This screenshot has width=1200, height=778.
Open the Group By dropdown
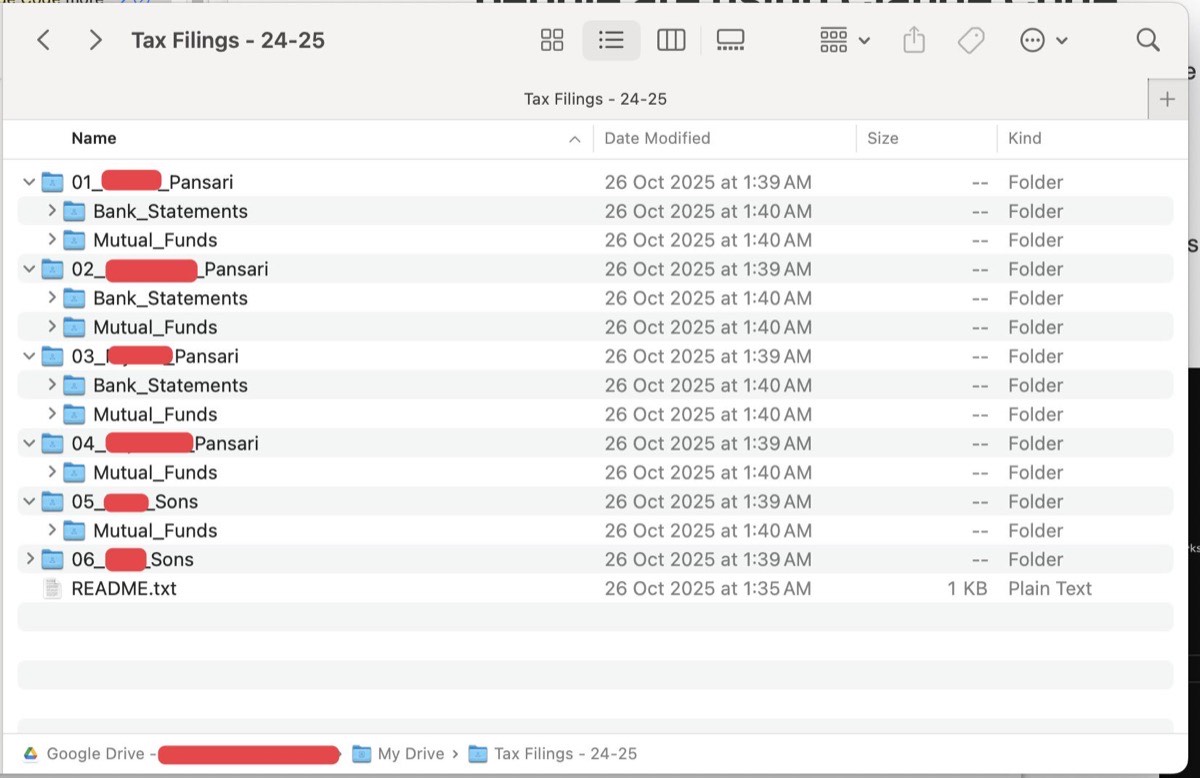[x=844, y=40]
